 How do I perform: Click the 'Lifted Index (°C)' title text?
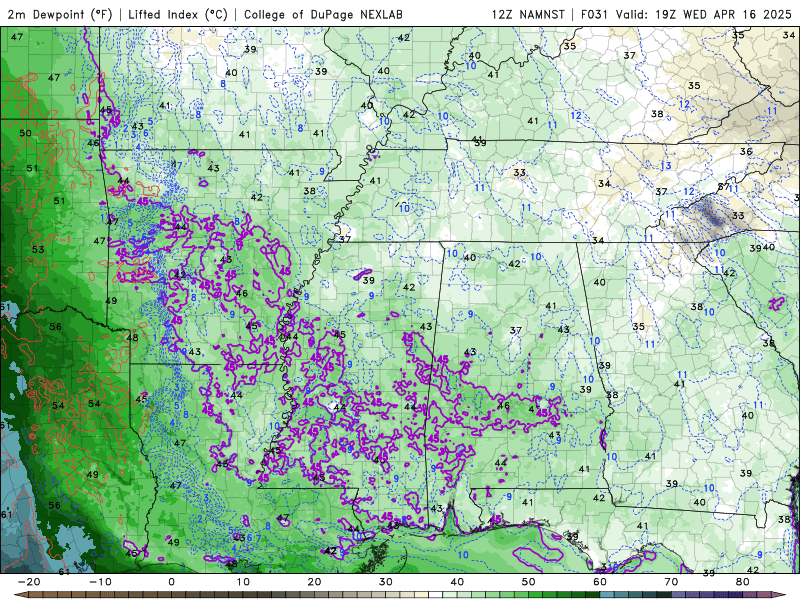coord(178,14)
